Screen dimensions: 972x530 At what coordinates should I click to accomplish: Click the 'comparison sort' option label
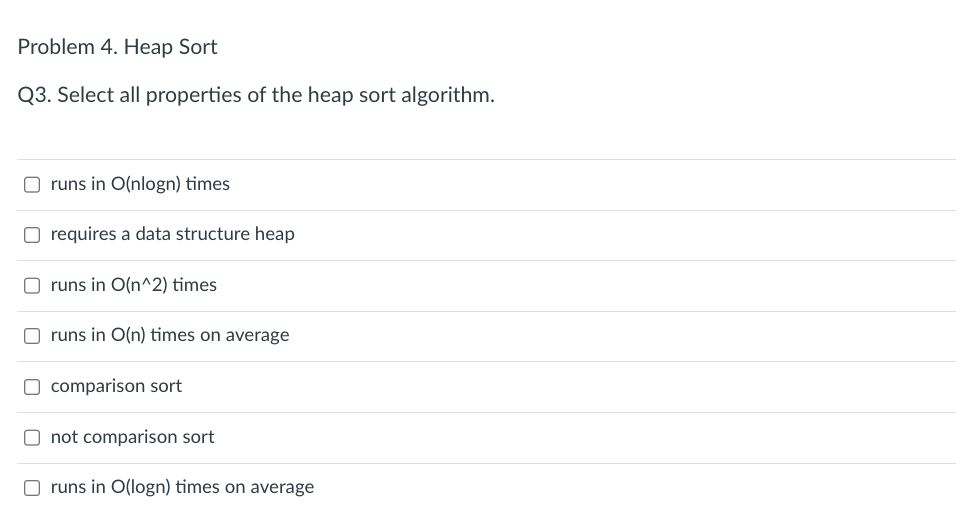tap(117, 386)
